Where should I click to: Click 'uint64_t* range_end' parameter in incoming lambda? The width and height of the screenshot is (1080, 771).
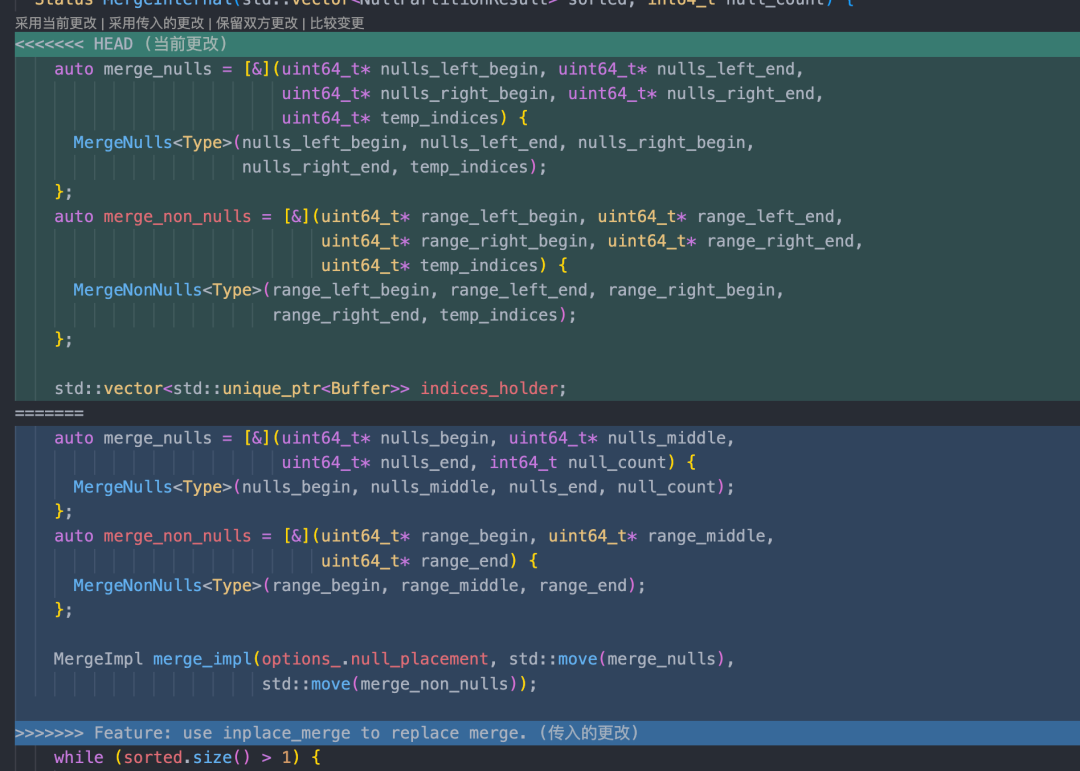(415, 561)
